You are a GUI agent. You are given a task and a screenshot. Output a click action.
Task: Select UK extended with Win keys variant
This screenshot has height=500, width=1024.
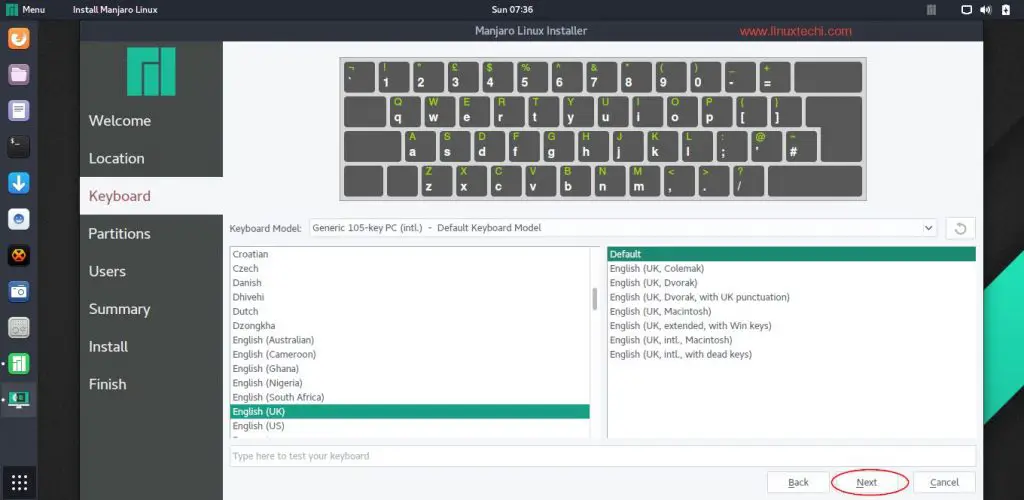coord(792,326)
